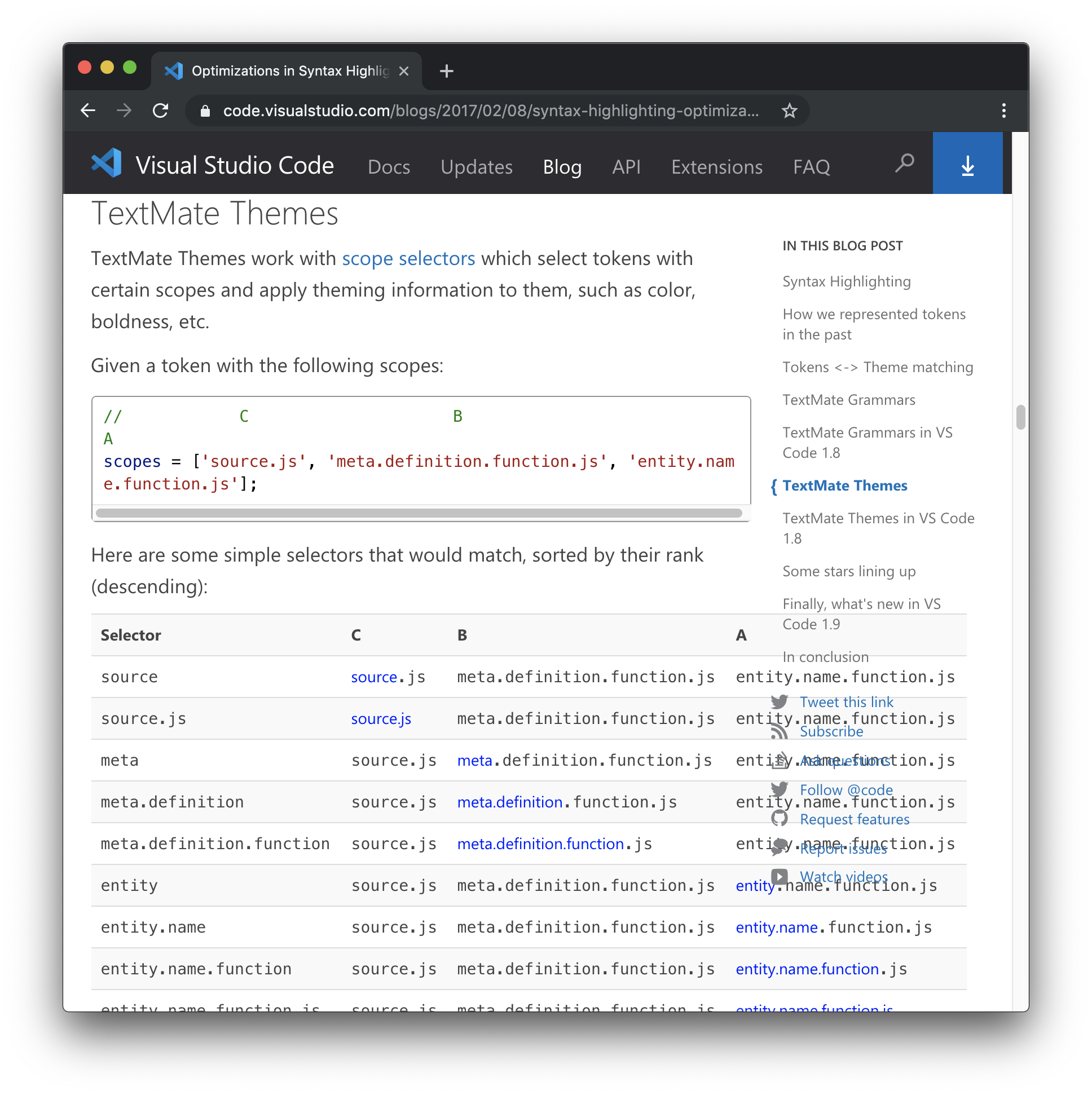
Task: Click the padlock icon in the address bar
Action: click(205, 111)
